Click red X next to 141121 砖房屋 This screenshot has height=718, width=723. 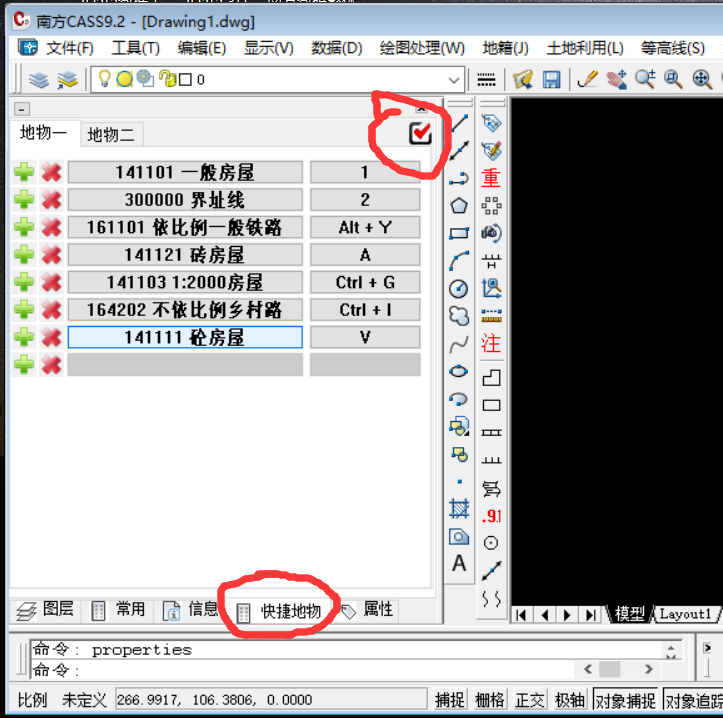pyautogui.click(x=52, y=255)
